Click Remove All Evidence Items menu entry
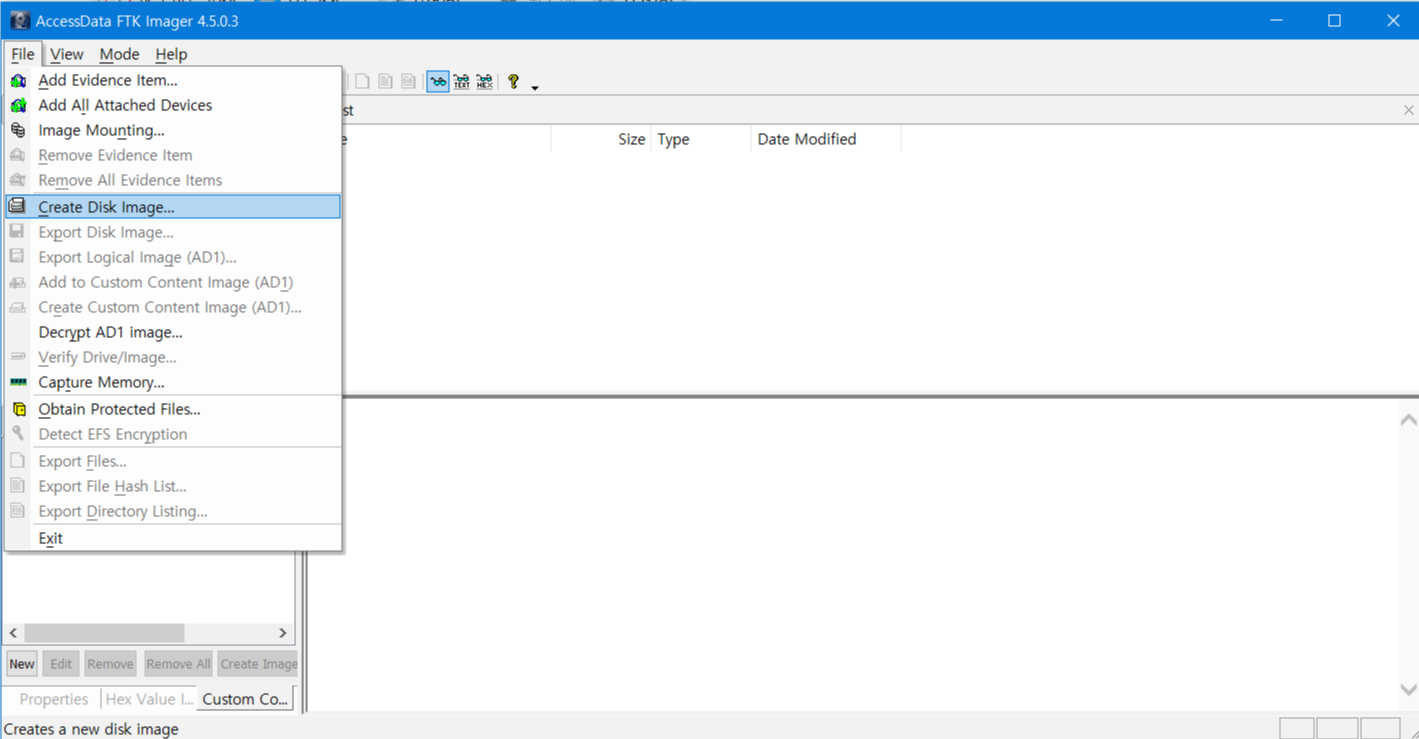The height and width of the screenshot is (739, 1419). (x=173, y=180)
